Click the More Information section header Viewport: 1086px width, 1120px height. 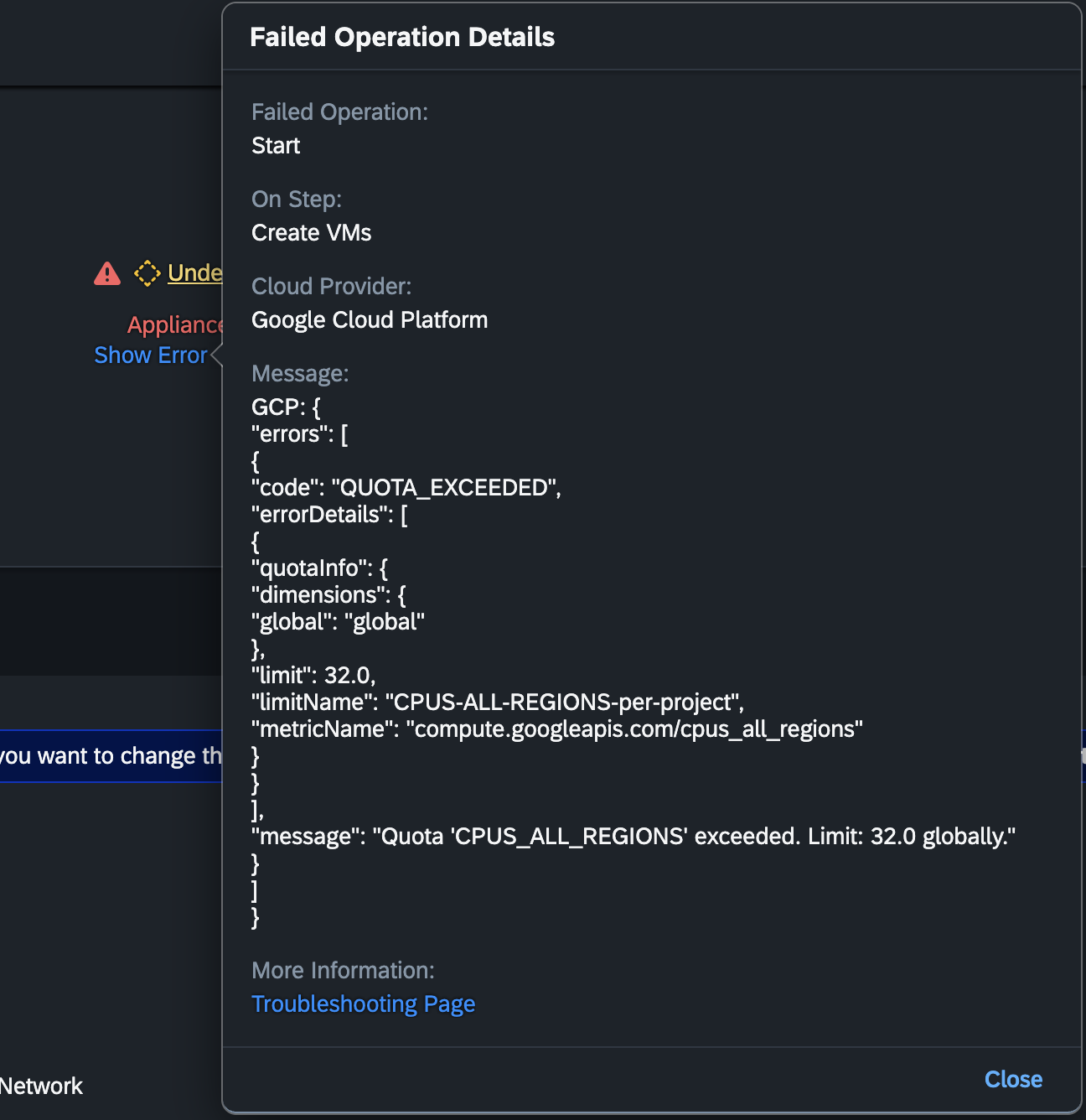pyautogui.click(x=343, y=970)
